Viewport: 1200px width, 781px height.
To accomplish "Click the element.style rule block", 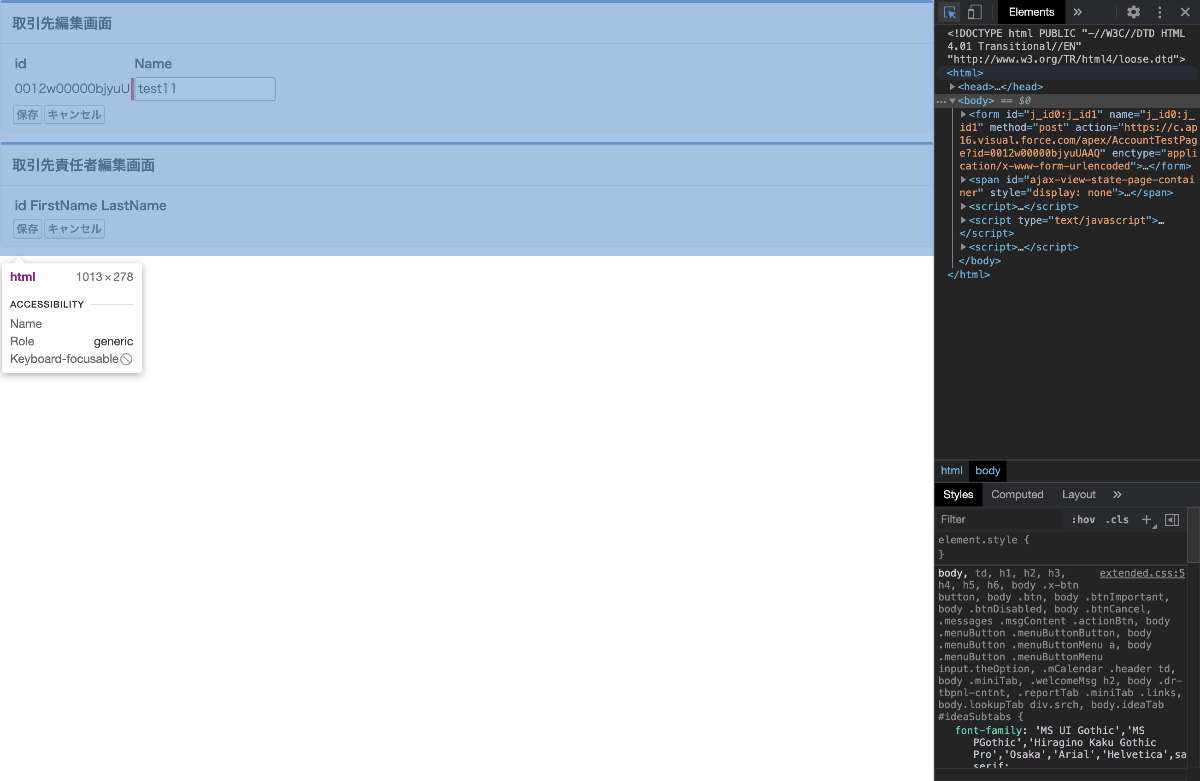I will [x=1061, y=547].
